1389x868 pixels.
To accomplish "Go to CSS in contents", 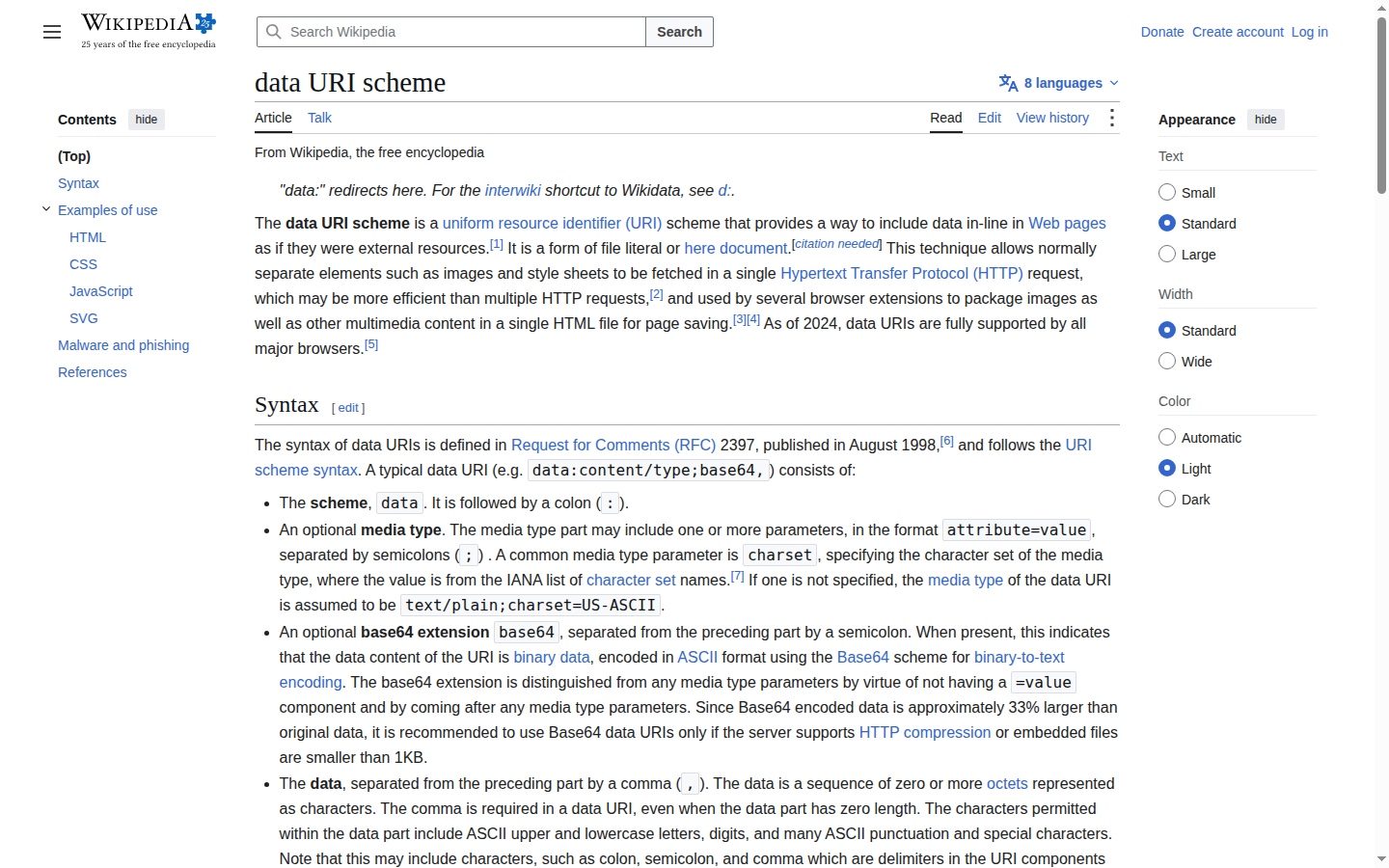I will point(83,264).
